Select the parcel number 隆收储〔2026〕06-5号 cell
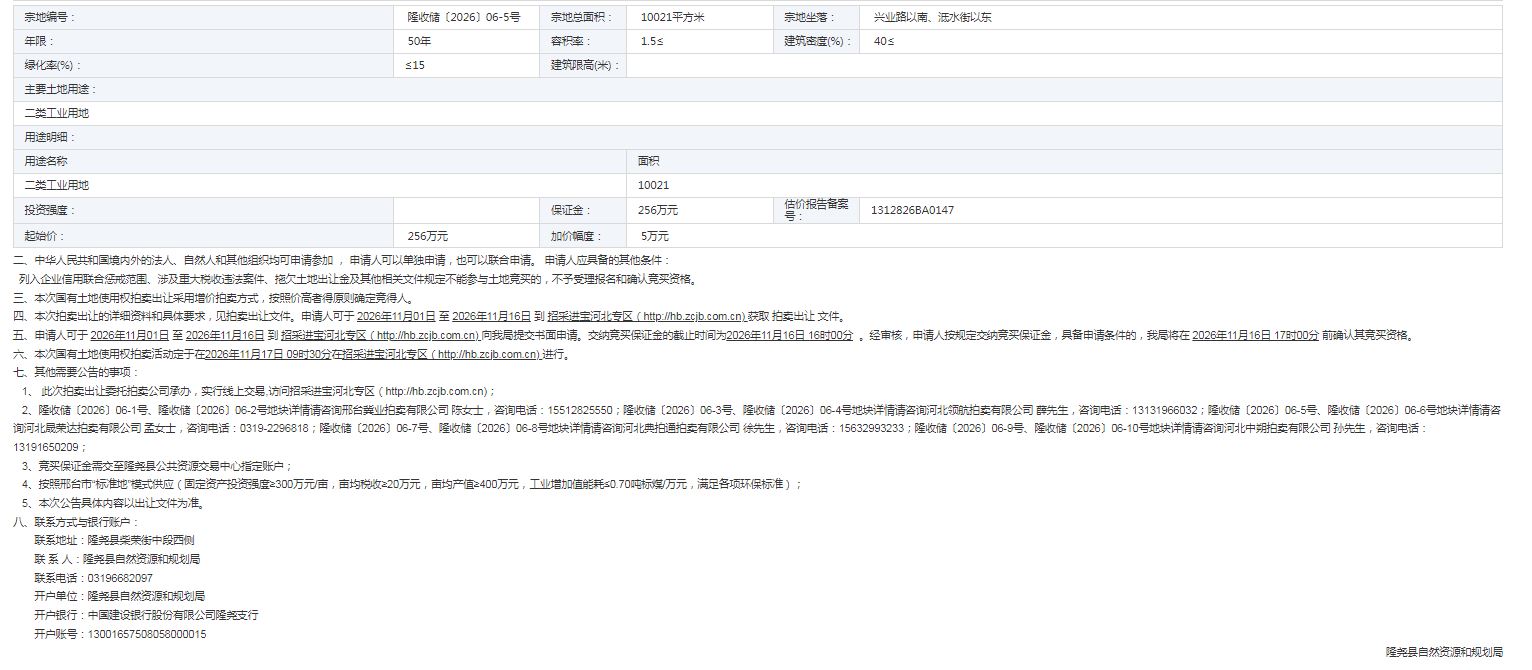This screenshot has height=670, width=1532. click(468, 17)
